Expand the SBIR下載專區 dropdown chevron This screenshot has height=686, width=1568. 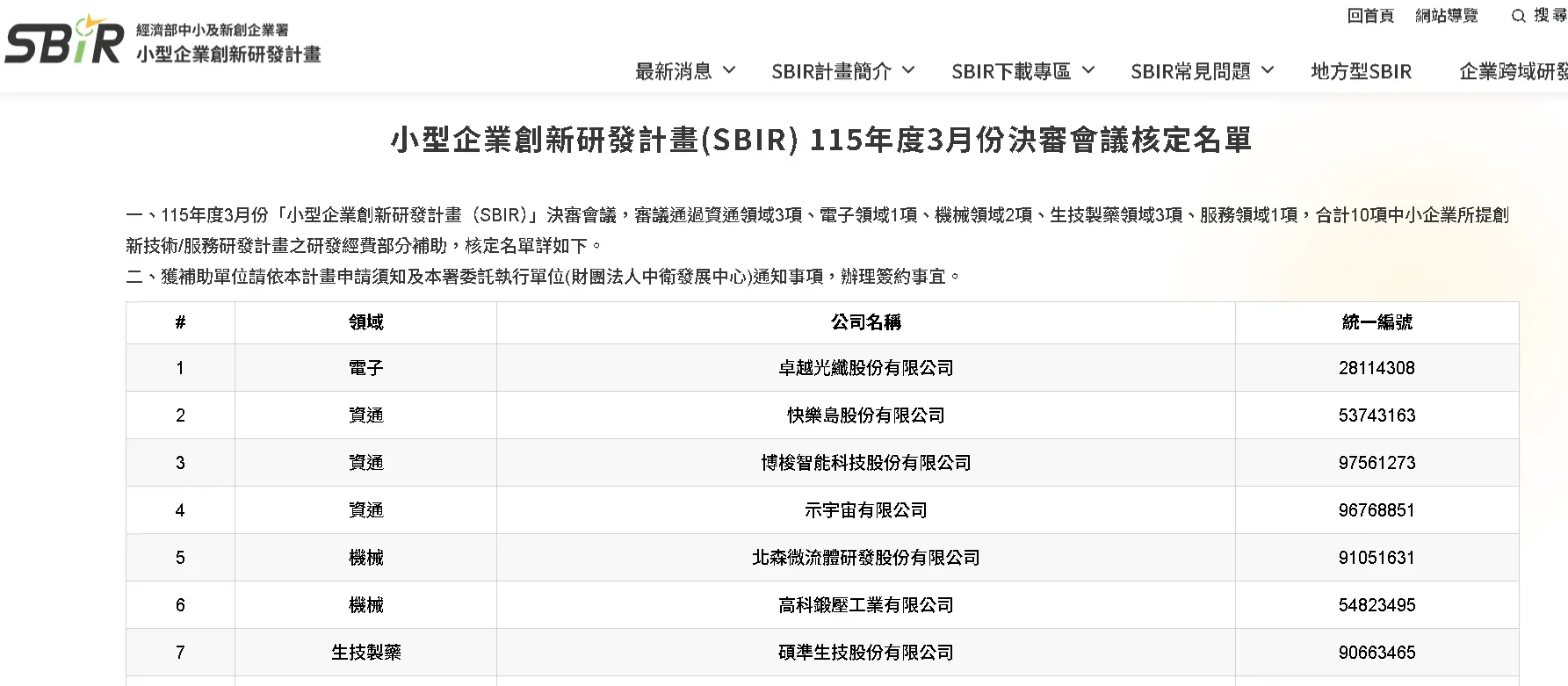point(1088,70)
